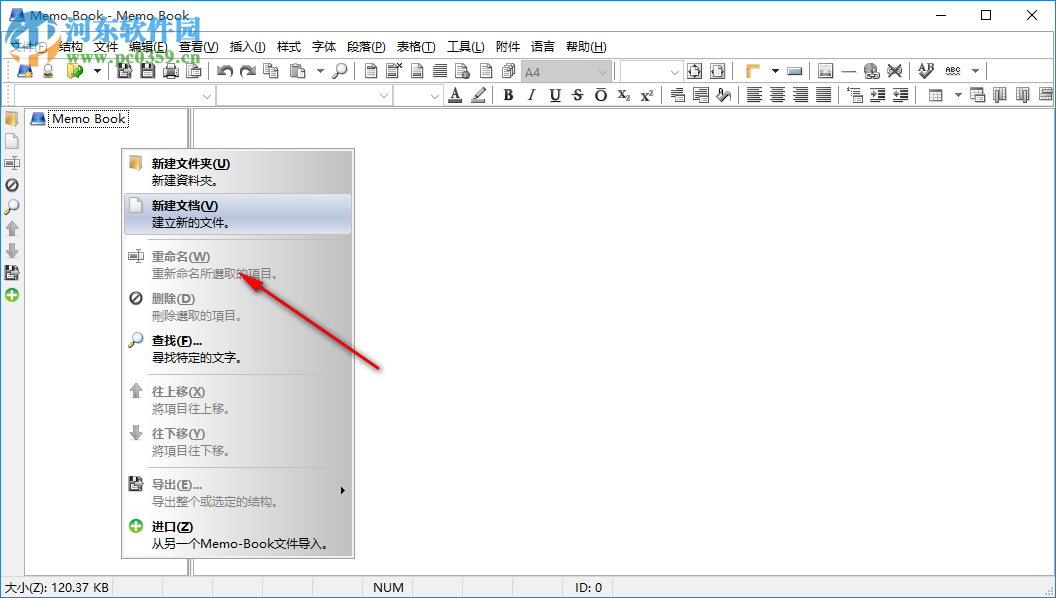
Task: Click the spell check AB checkmark icon
Action: pos(926,71)
